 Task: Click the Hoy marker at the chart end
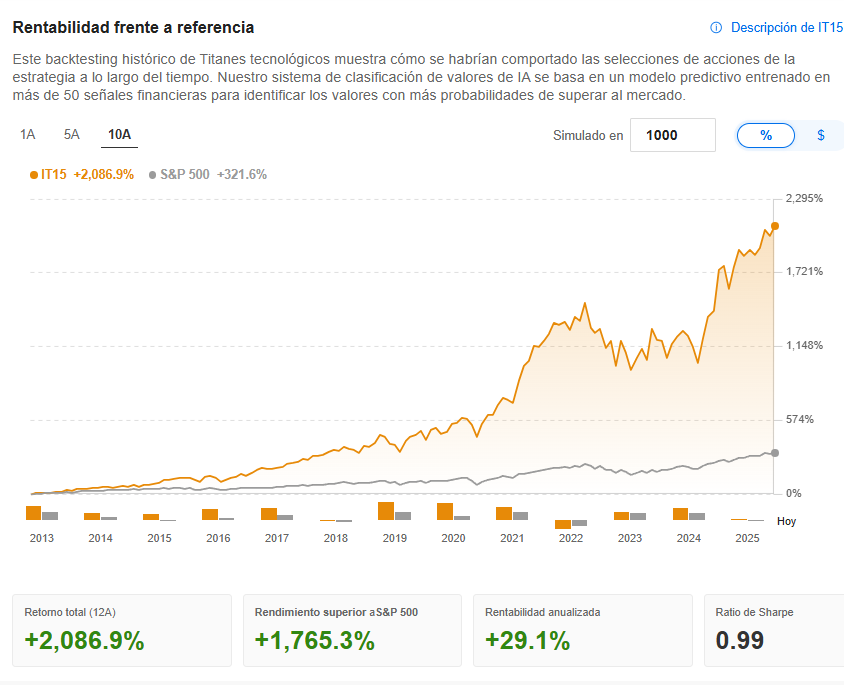tap(786, 520)
